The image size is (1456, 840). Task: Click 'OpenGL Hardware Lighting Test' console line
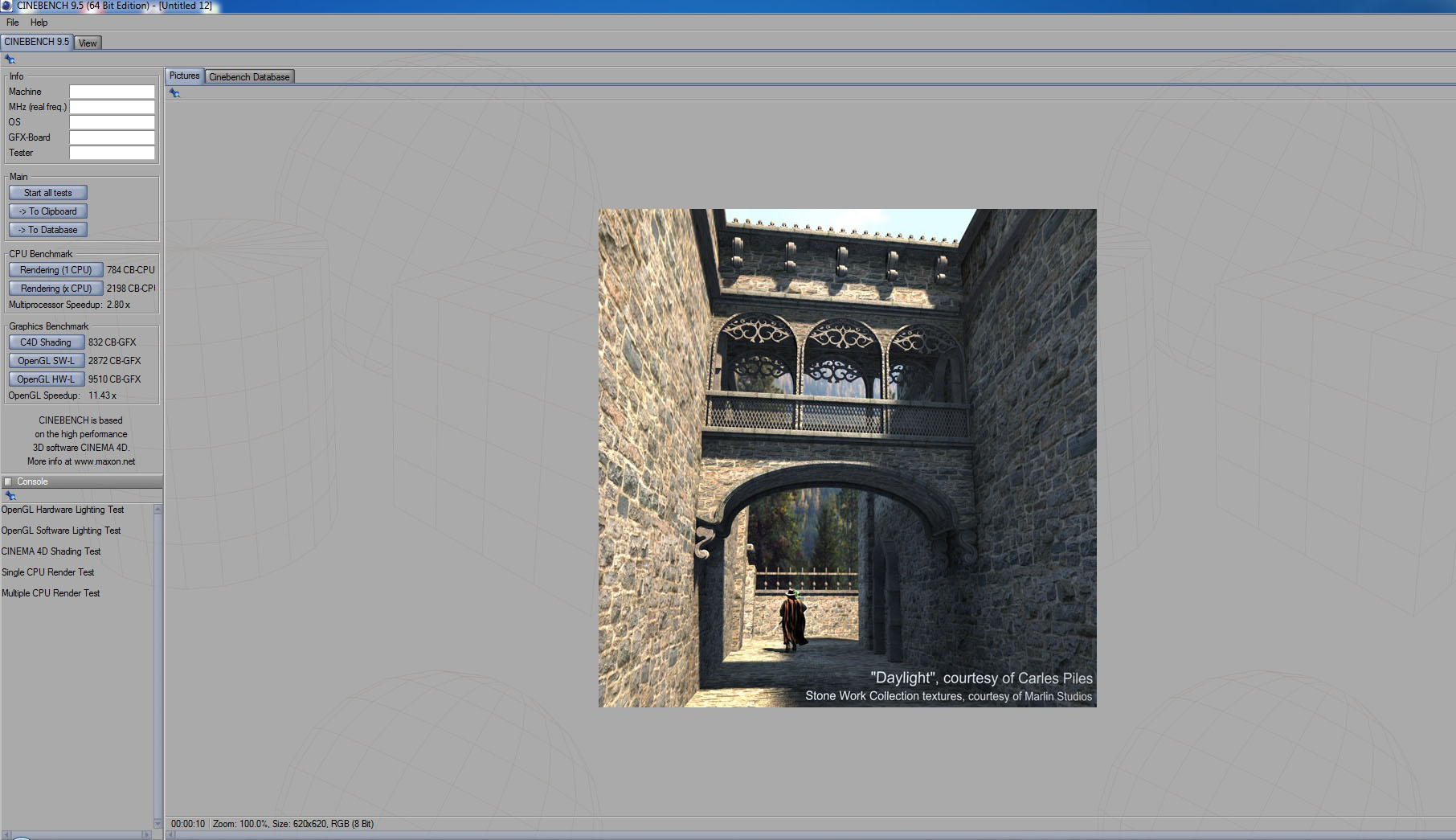click(63, 510)
